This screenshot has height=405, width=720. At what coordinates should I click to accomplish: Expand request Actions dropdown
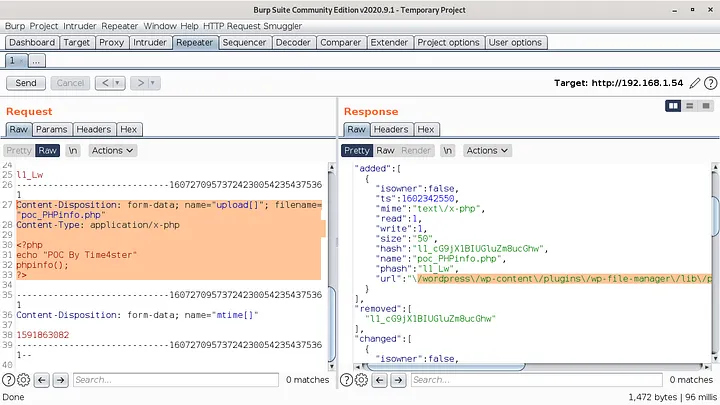click(x=112, y=151)
